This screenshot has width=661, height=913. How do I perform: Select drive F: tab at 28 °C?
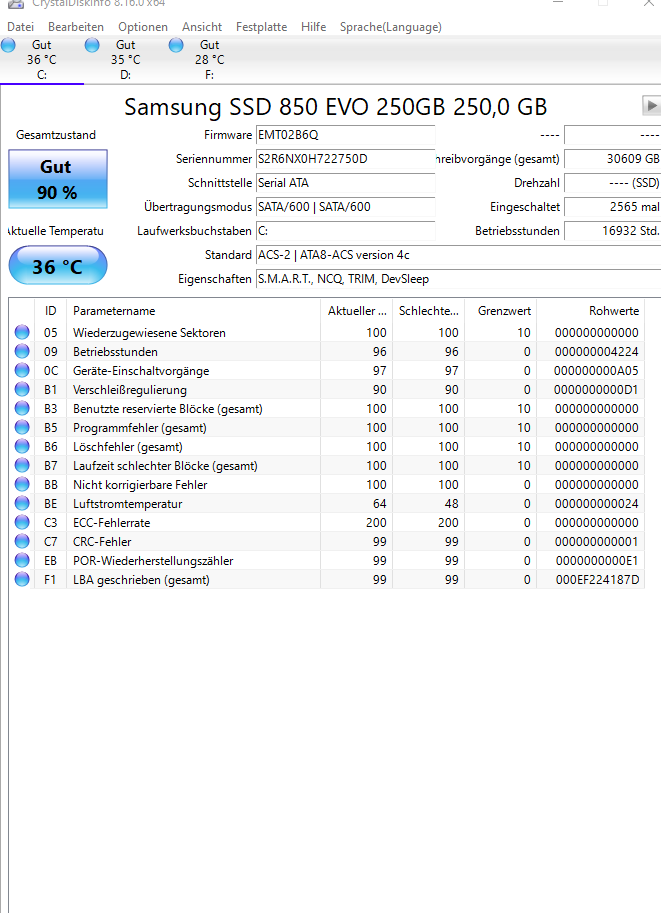click(x=210, y=59)
